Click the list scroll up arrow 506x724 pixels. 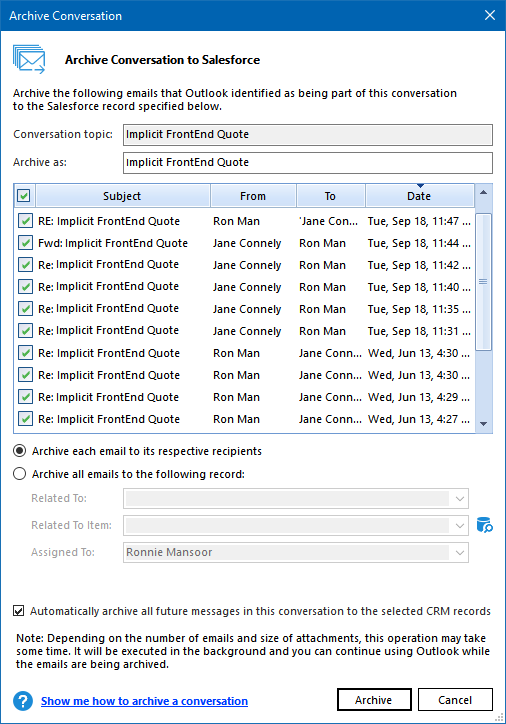click(x=483, y=192)
